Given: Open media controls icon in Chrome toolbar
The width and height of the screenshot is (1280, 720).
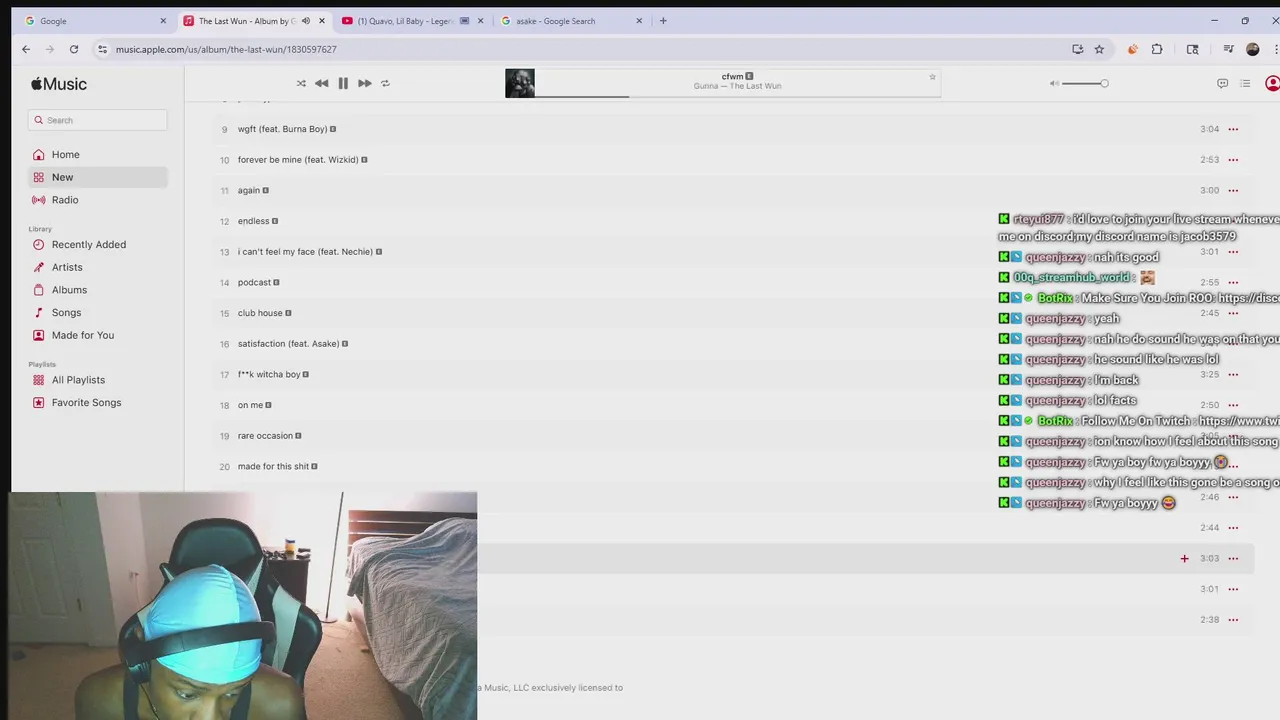Looking at the screenshot, I should point(1228,49).
